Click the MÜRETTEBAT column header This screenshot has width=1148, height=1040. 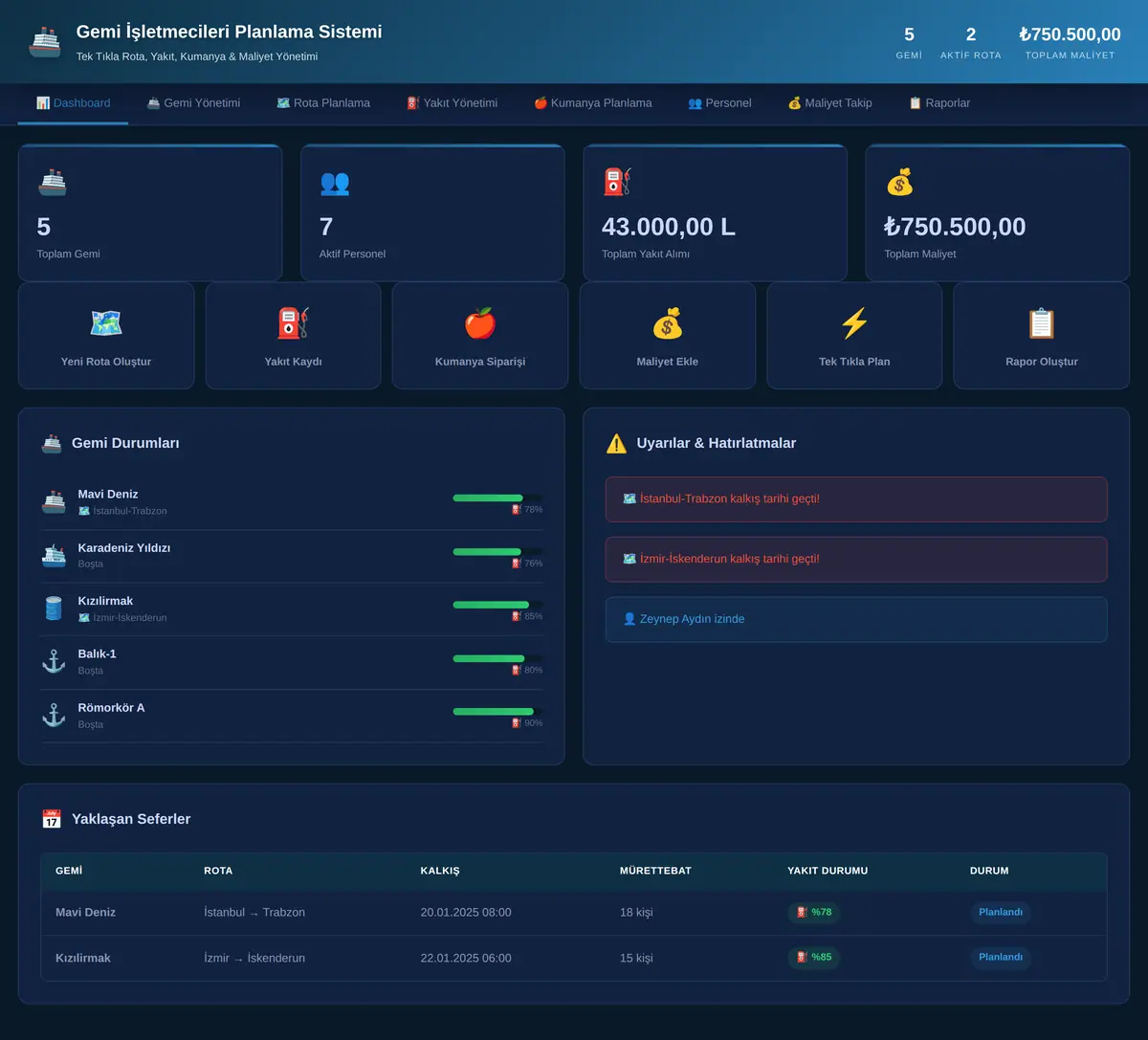(x=655, y=871)
